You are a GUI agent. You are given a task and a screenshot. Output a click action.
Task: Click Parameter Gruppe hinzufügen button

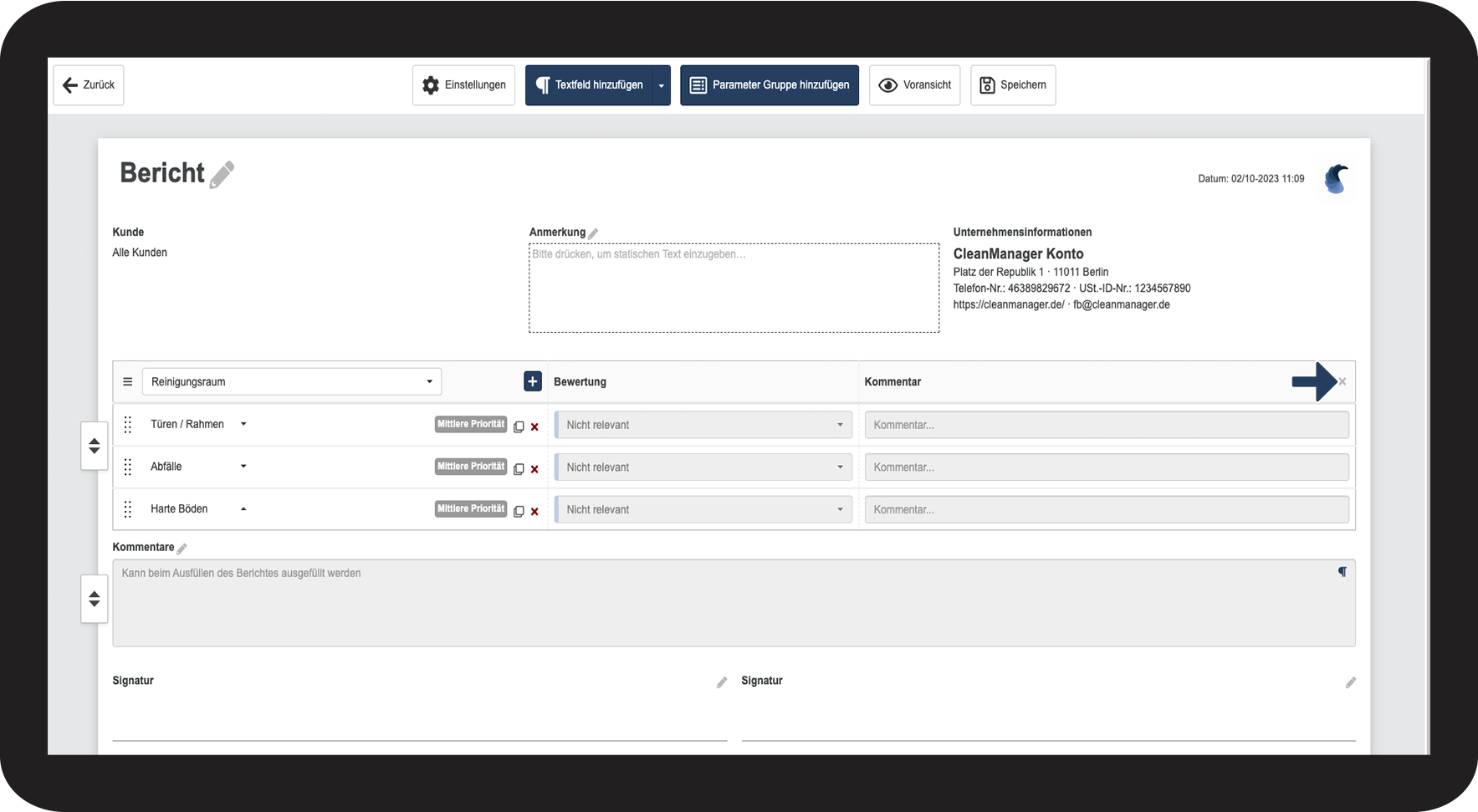[770, 85]
